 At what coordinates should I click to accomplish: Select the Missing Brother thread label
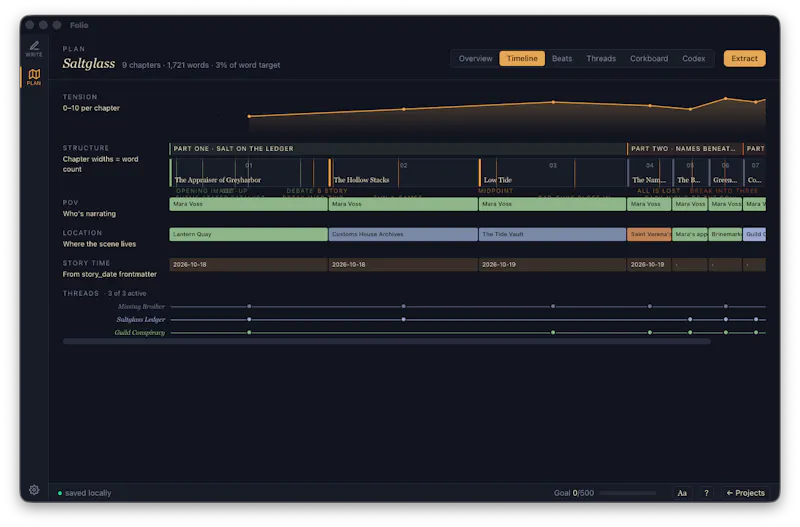point(141,307)
